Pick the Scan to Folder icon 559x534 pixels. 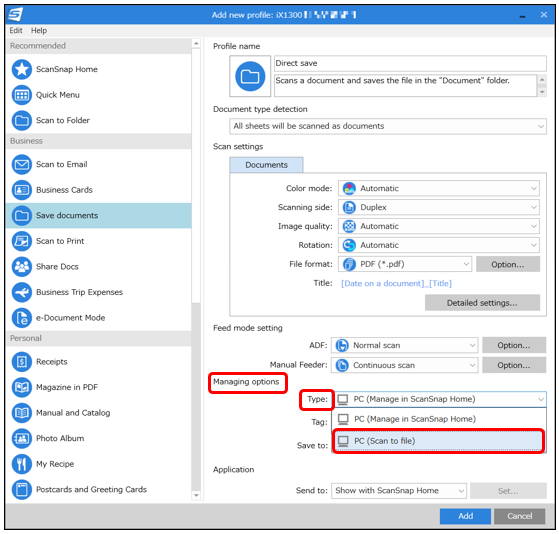[x=22, y=120]
